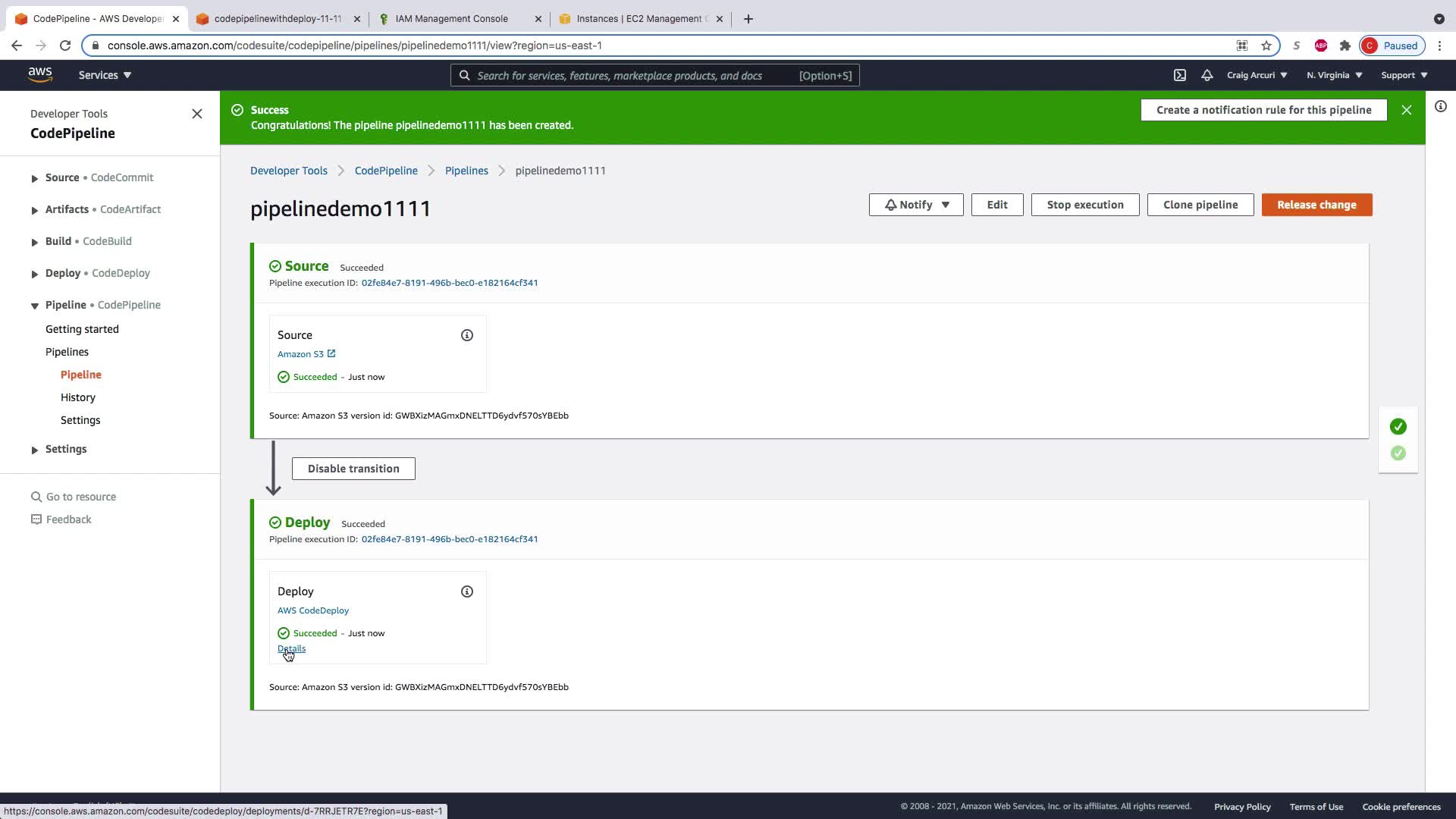Open the Notify dropdown

click(916, 205)
